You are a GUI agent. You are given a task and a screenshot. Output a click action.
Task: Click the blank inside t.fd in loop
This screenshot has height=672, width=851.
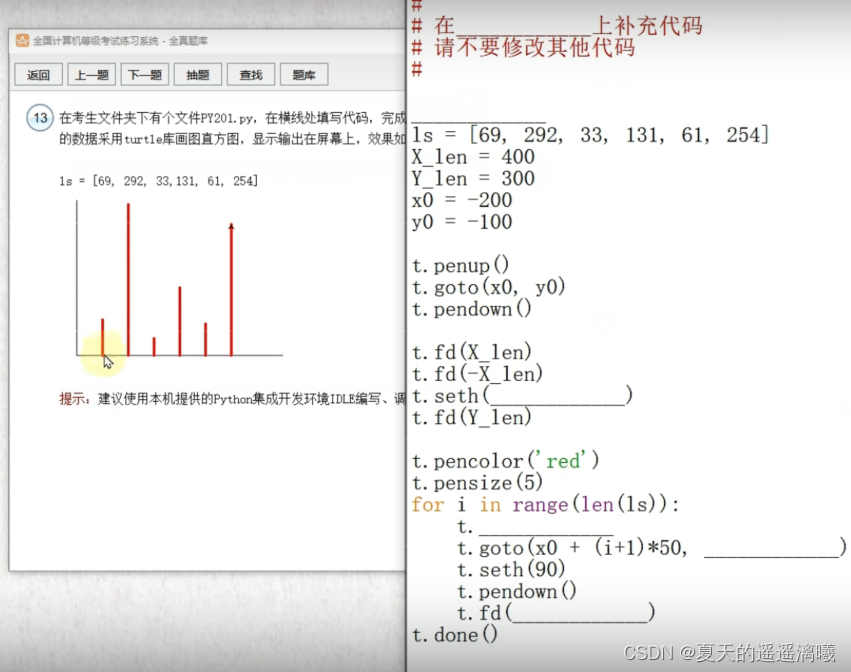click(580, 613)
